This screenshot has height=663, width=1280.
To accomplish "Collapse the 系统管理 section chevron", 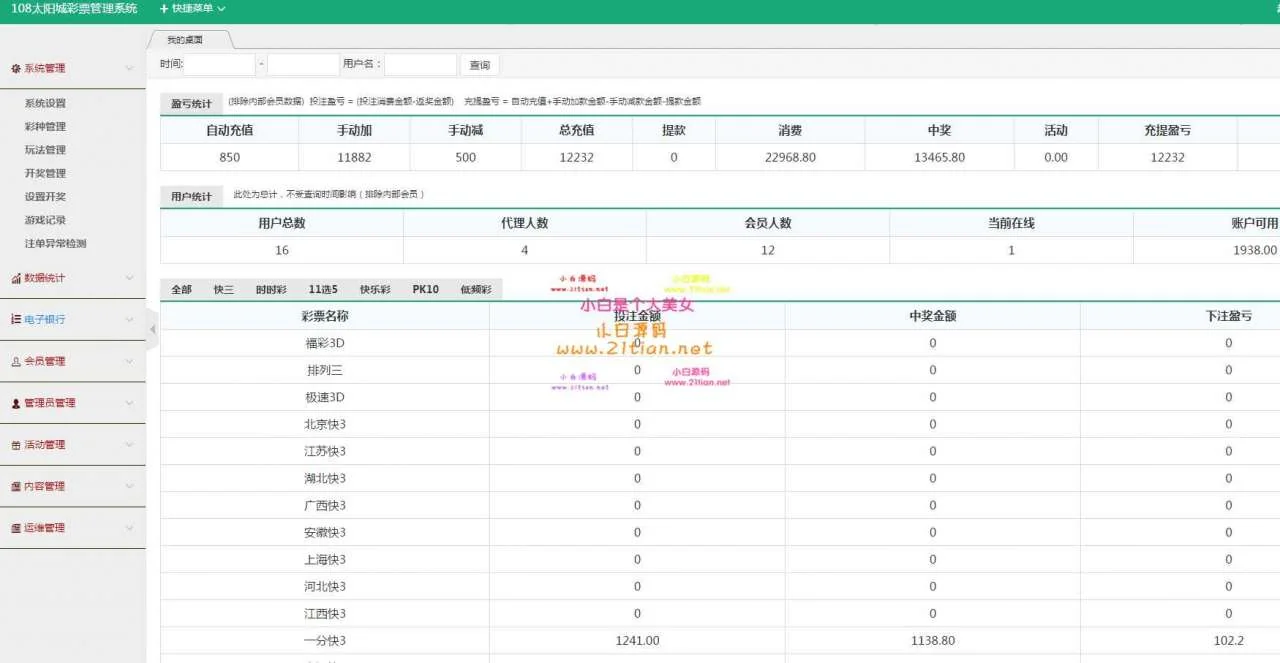I will pyautogui.click(x=129, y=69).
